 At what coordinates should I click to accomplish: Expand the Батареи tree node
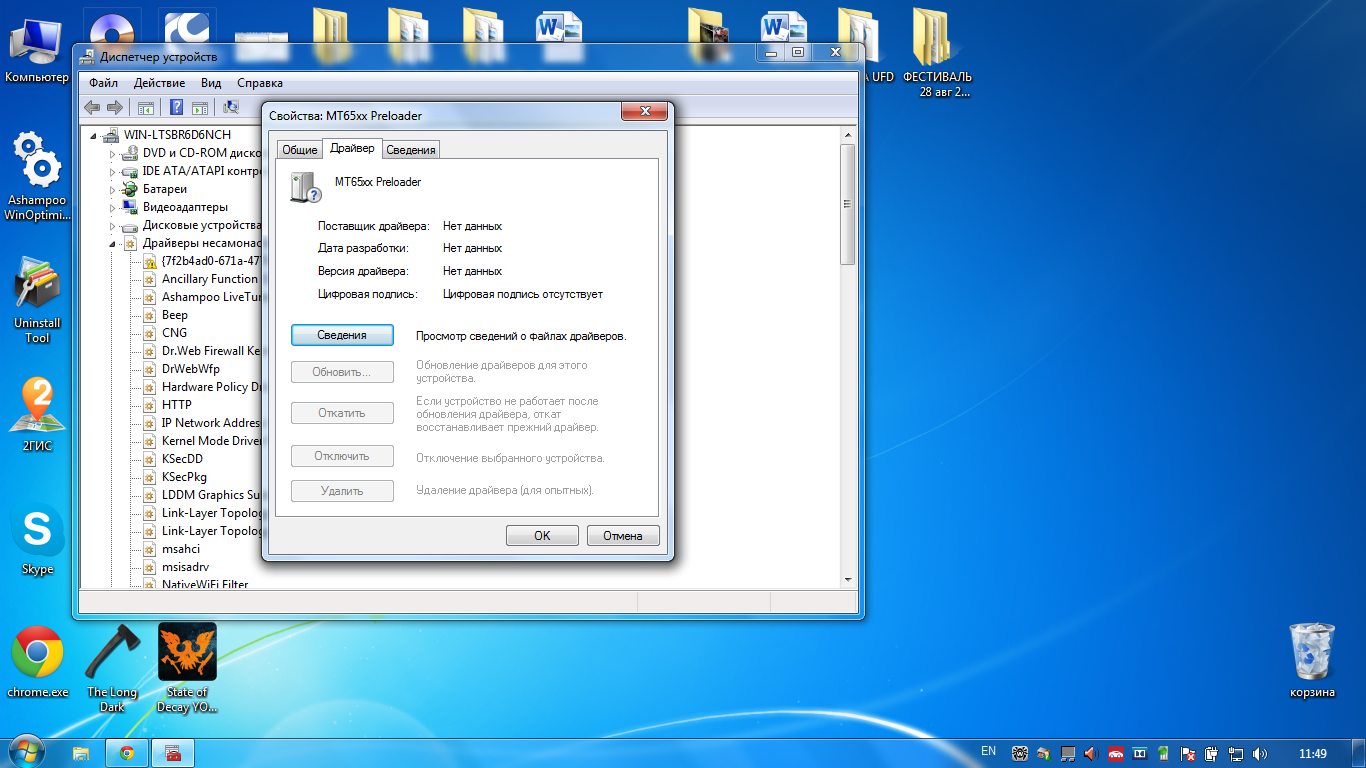point(113,189)
